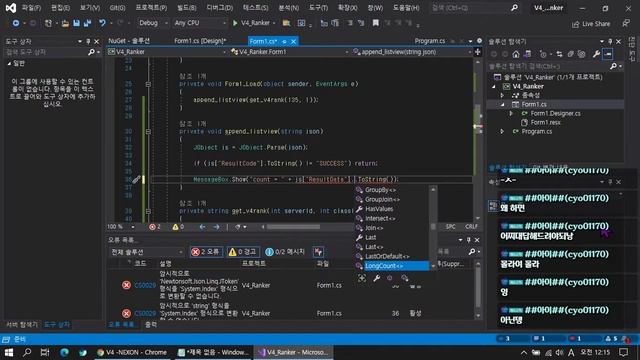Open the error list scope dropdown
This screenshot has width=640, height=360.
point(147,252)
